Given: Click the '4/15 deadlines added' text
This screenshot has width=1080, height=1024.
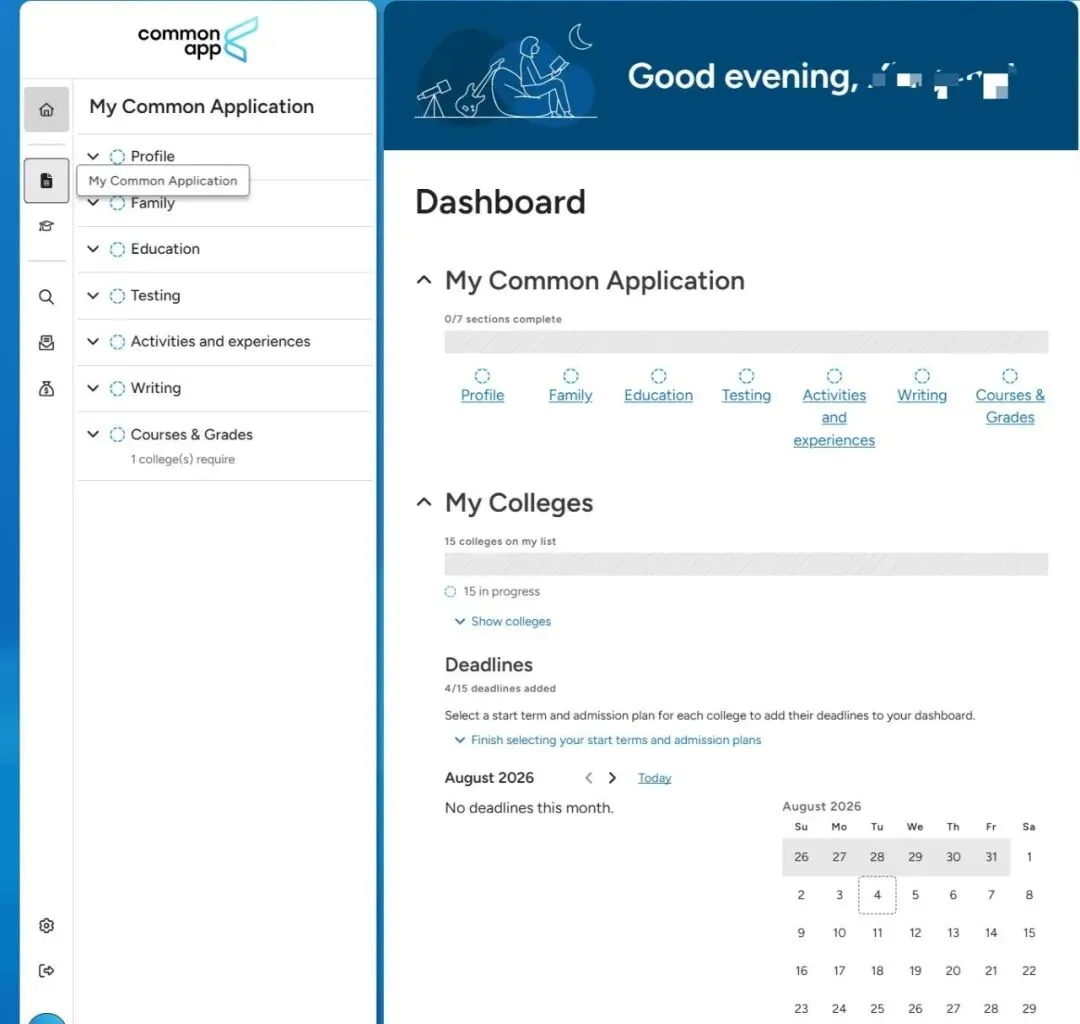Looking at the screenshot, I should (x=500, y=688).
